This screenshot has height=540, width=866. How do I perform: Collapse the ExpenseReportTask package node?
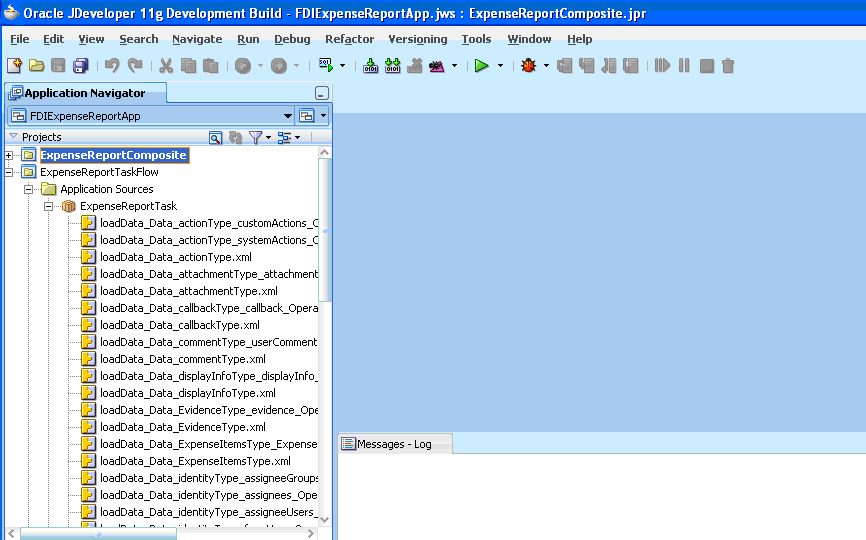[49, 207]
